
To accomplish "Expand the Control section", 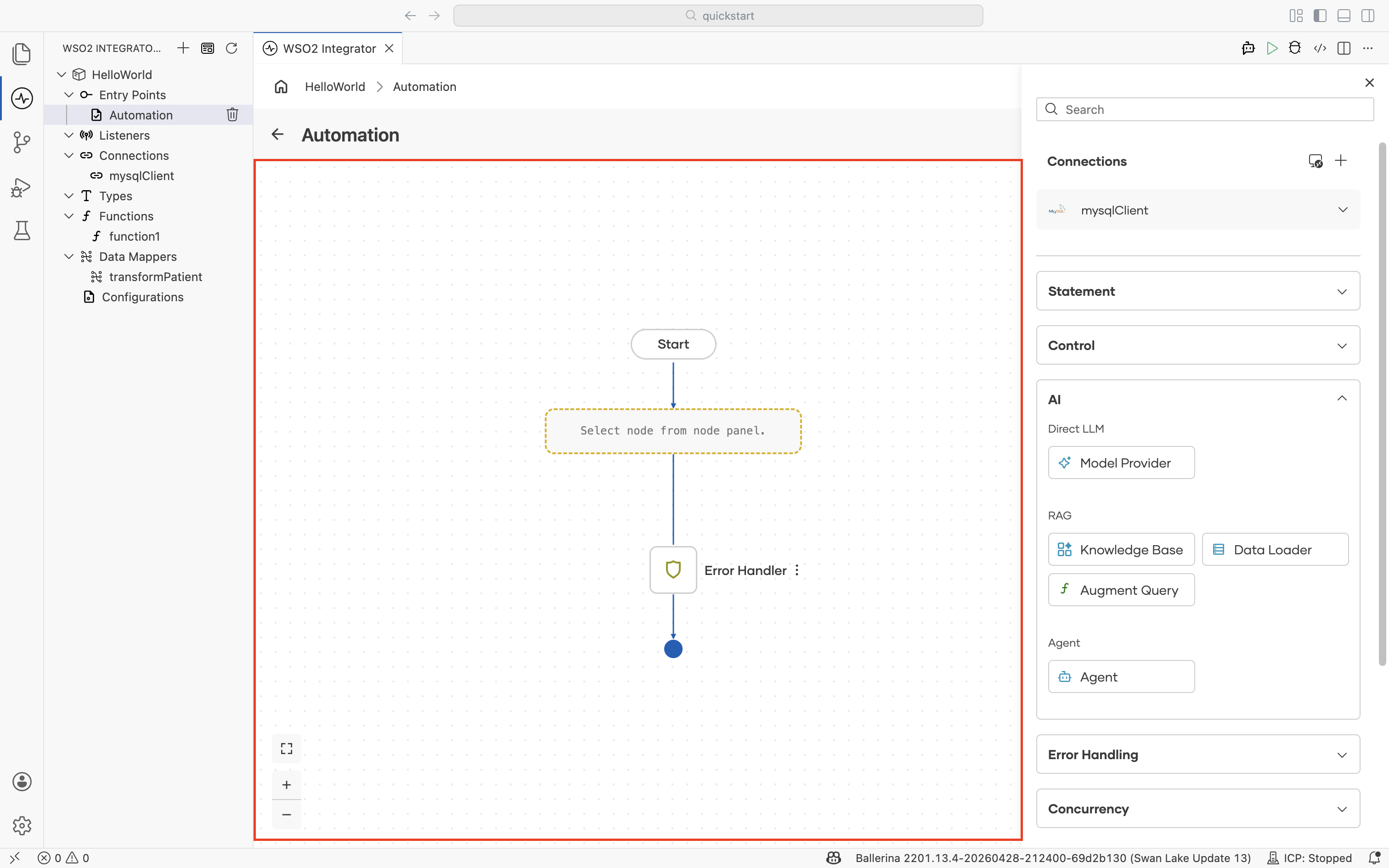I will [1198, 345].
